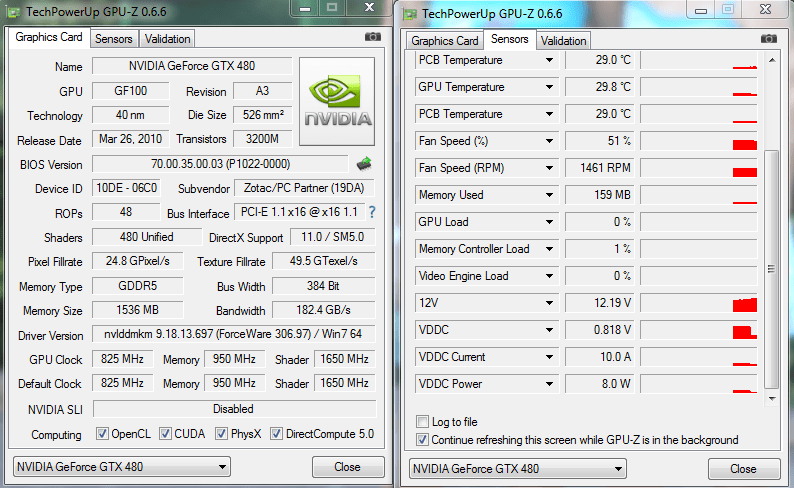Click the Bus Width value 384 Bit
Image resolution: width=794 pixels, height=488 pixels.
[324, 286]
